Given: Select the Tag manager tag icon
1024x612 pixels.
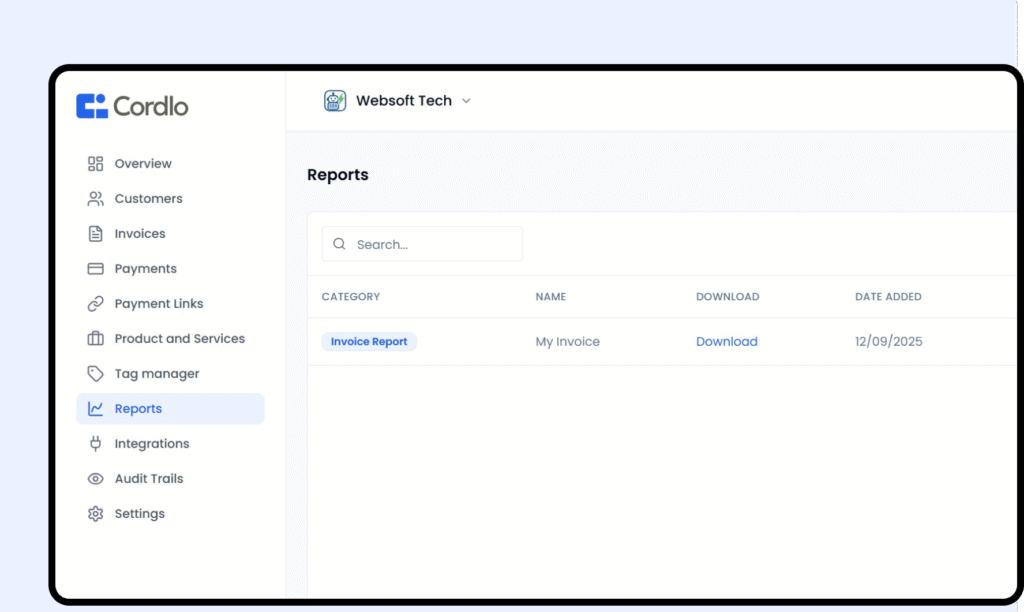Looking at the screenshot, I should [96, 374].
